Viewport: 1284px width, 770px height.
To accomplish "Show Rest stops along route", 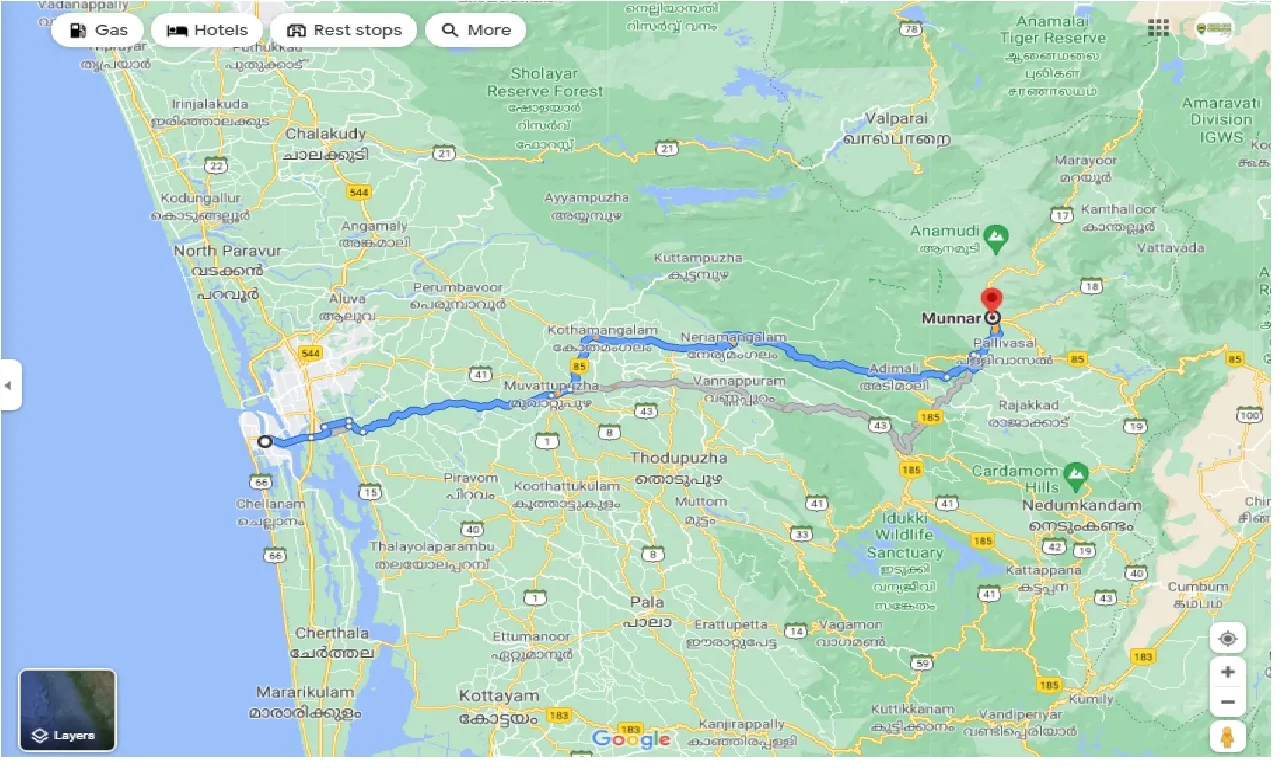I will (344, 30).
